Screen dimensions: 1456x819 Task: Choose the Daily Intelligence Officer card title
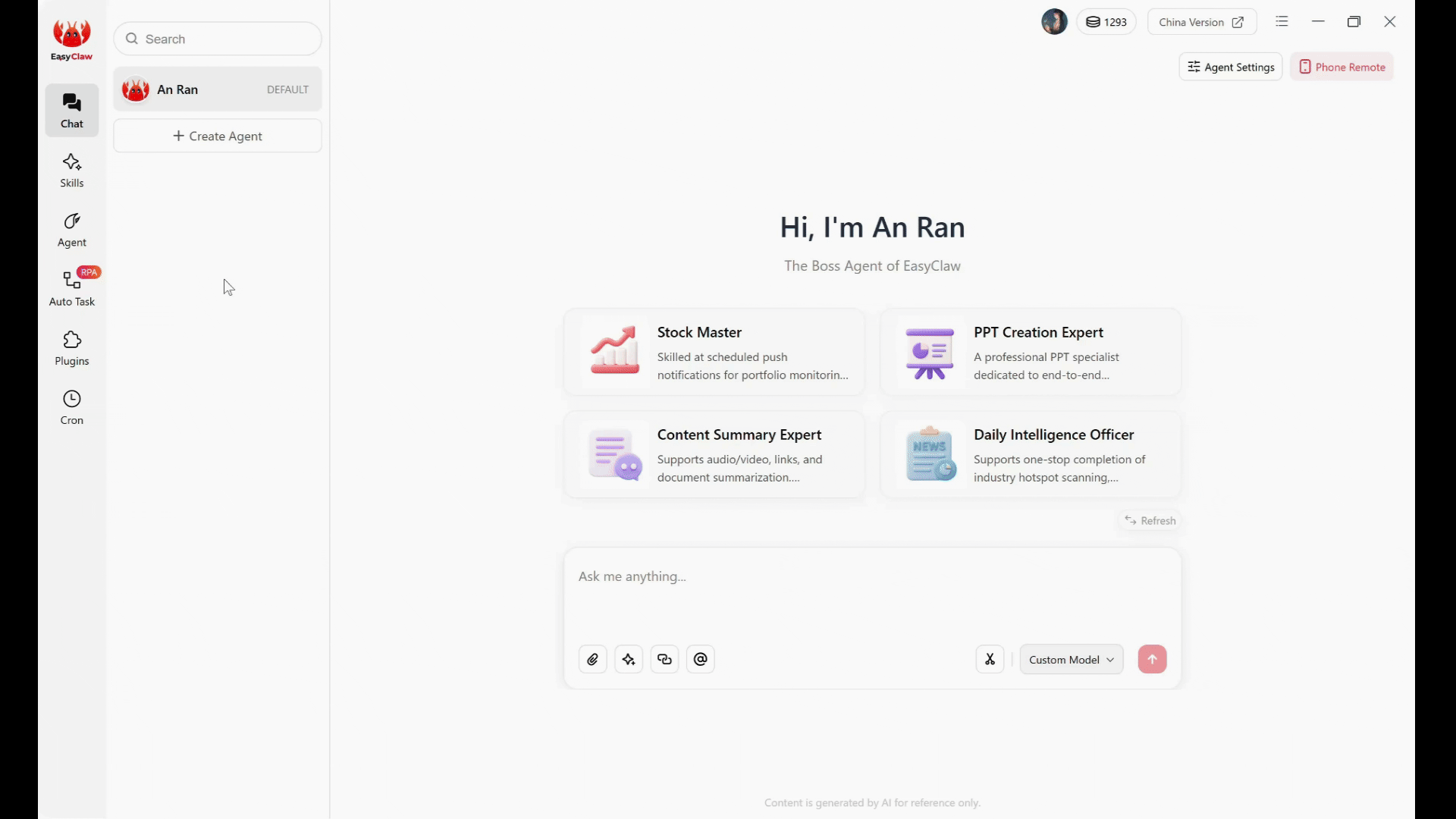point(1053,435)
